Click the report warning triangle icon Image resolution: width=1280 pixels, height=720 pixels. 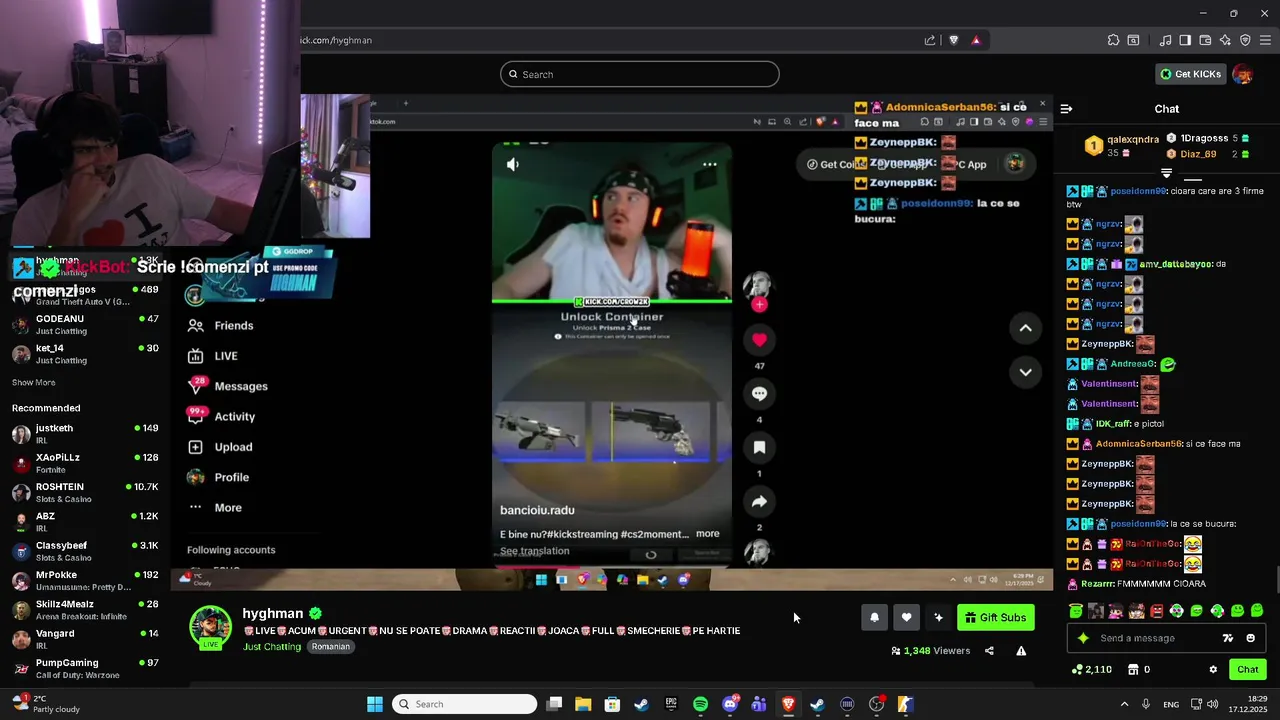point(1021,651)
